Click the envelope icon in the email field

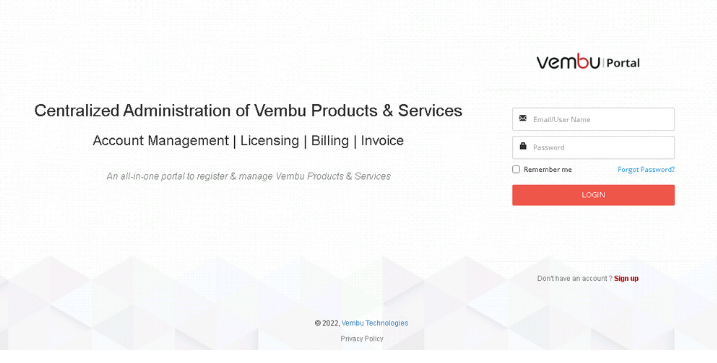click(523, 118)
